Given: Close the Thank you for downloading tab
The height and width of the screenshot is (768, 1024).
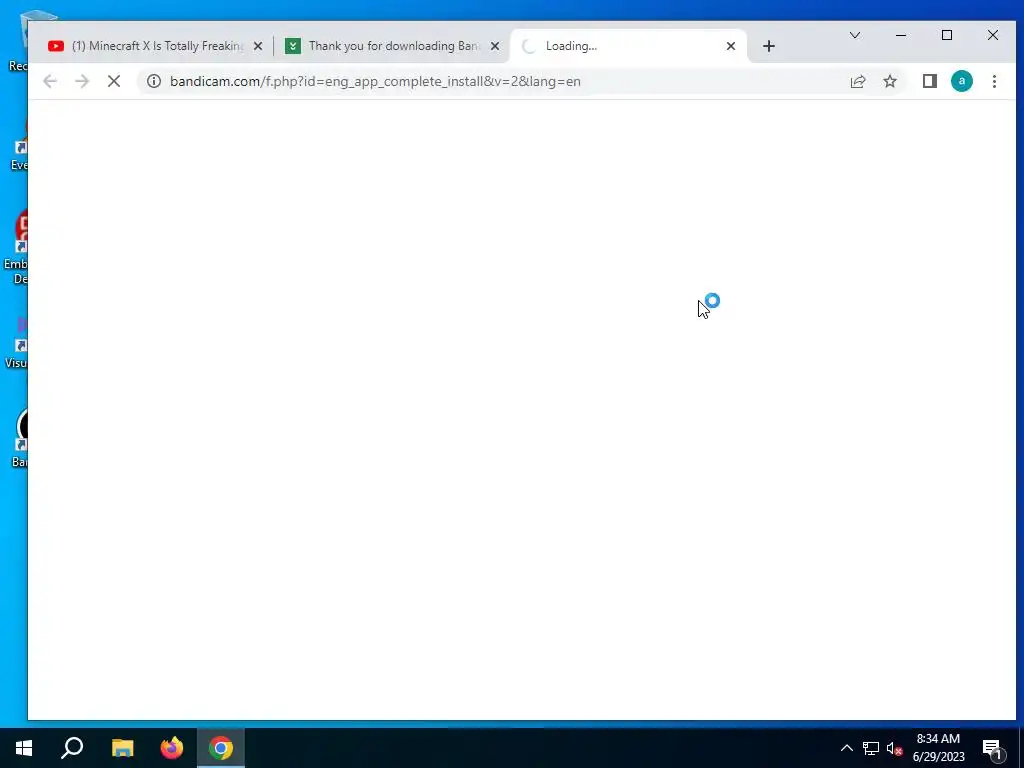Looking at the screenshot, I should coord(495,46).
